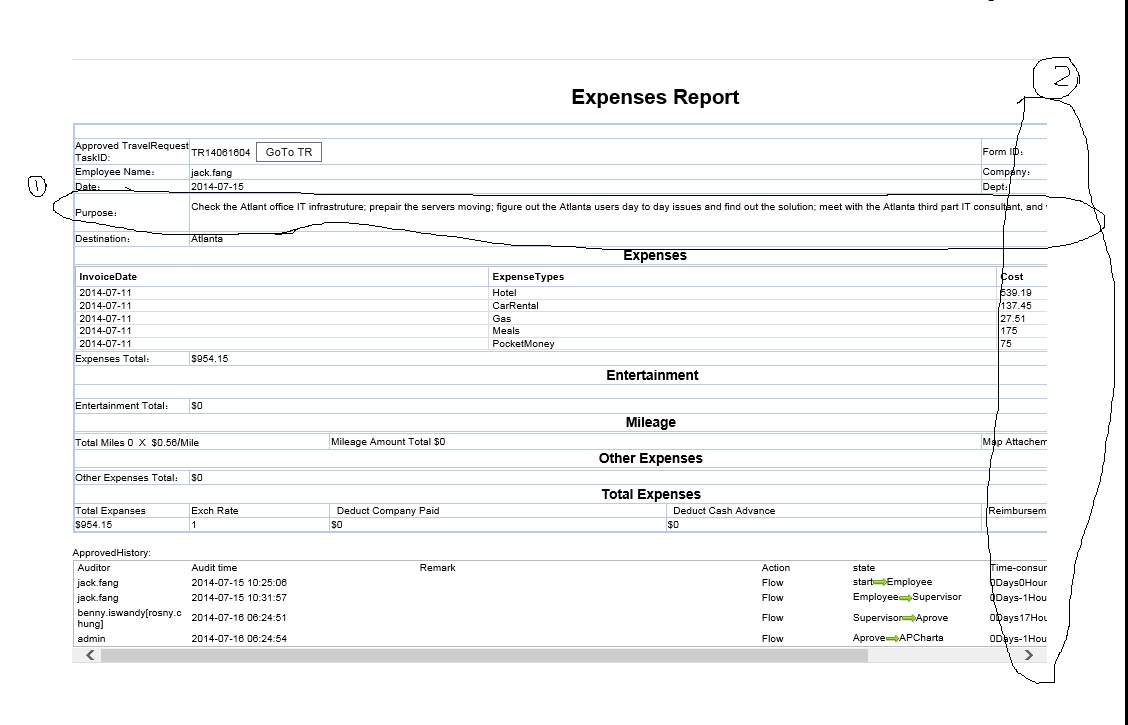Click the CarRental cost 137.45
The image size is (1128, 725).
[1015, 306]
